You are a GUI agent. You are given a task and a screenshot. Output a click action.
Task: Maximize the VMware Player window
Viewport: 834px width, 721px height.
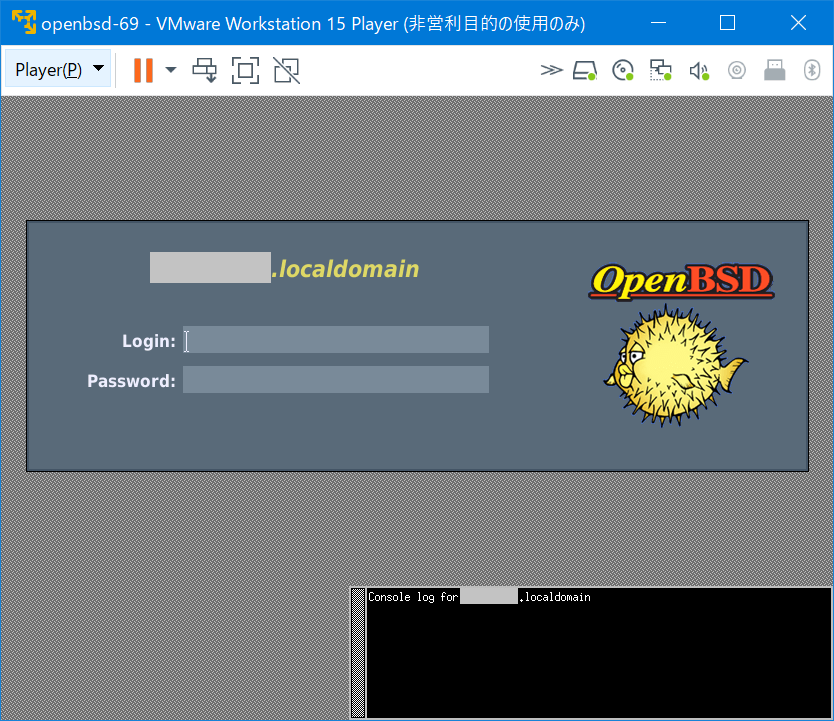pos(727,22)
